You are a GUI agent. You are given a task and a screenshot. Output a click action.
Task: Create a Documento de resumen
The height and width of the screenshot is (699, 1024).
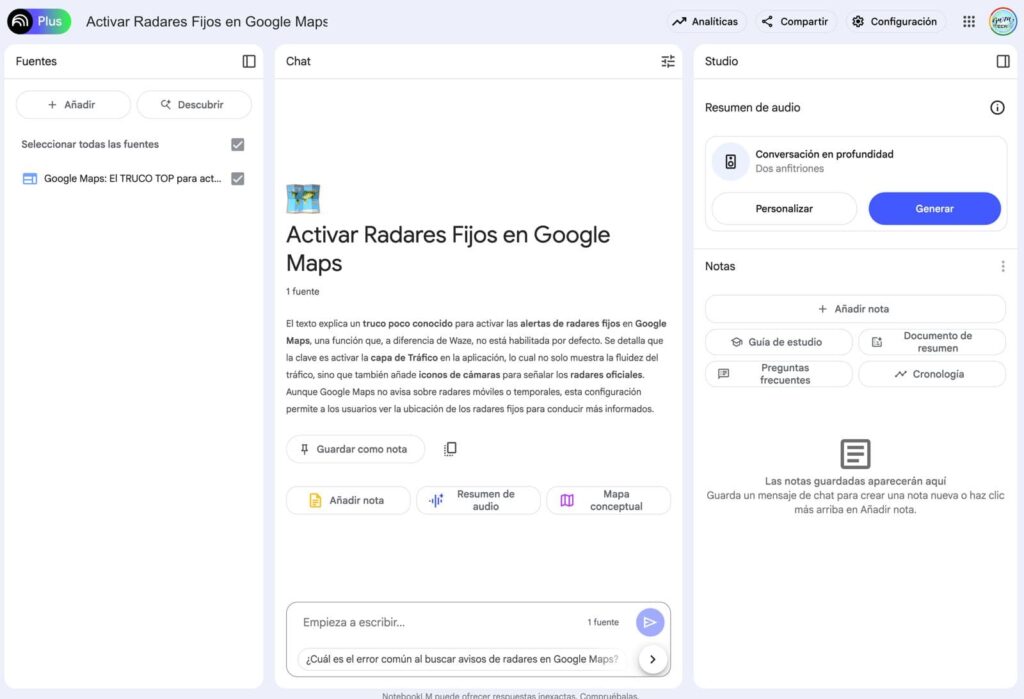pos(932,342)
